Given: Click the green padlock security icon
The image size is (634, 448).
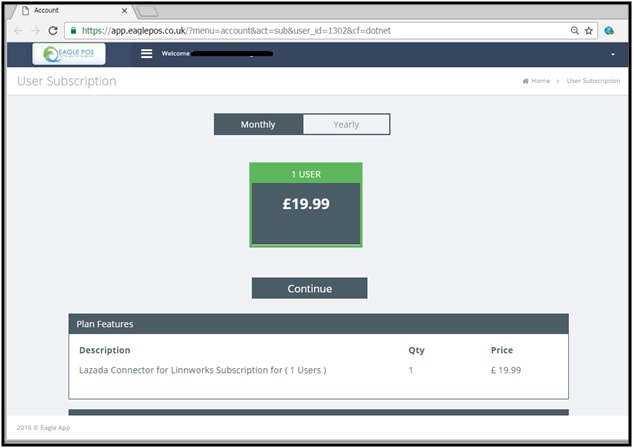Looking at the screenshot, I should click(73, 31).
